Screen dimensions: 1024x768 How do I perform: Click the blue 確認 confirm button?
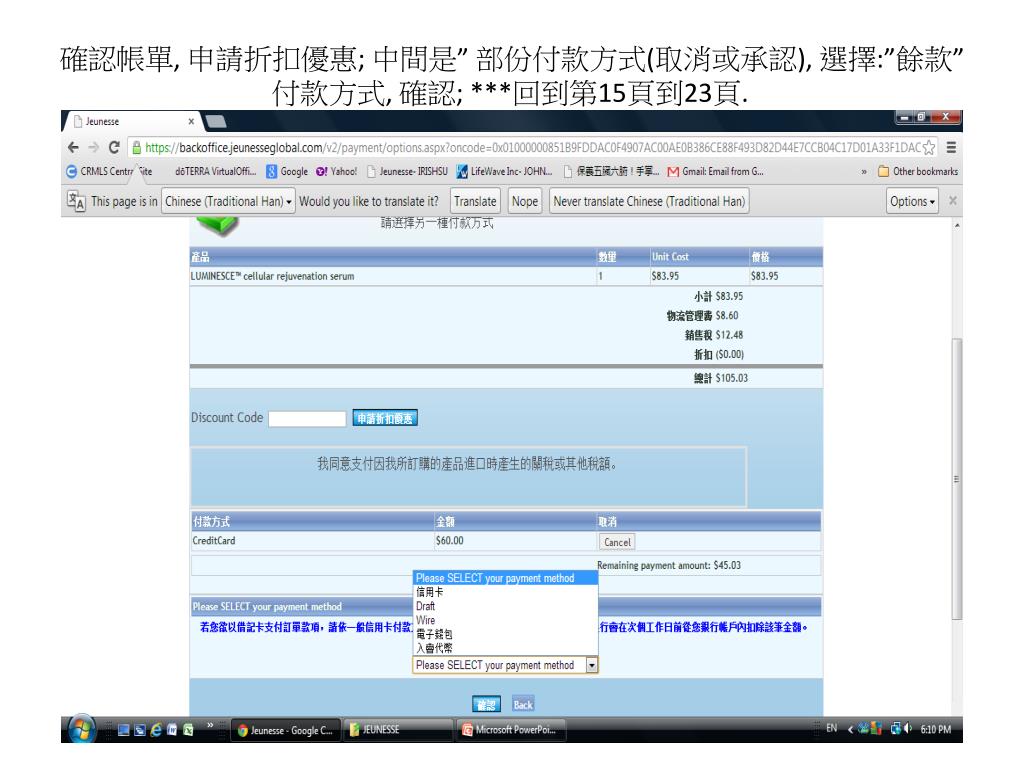point(486,705)
